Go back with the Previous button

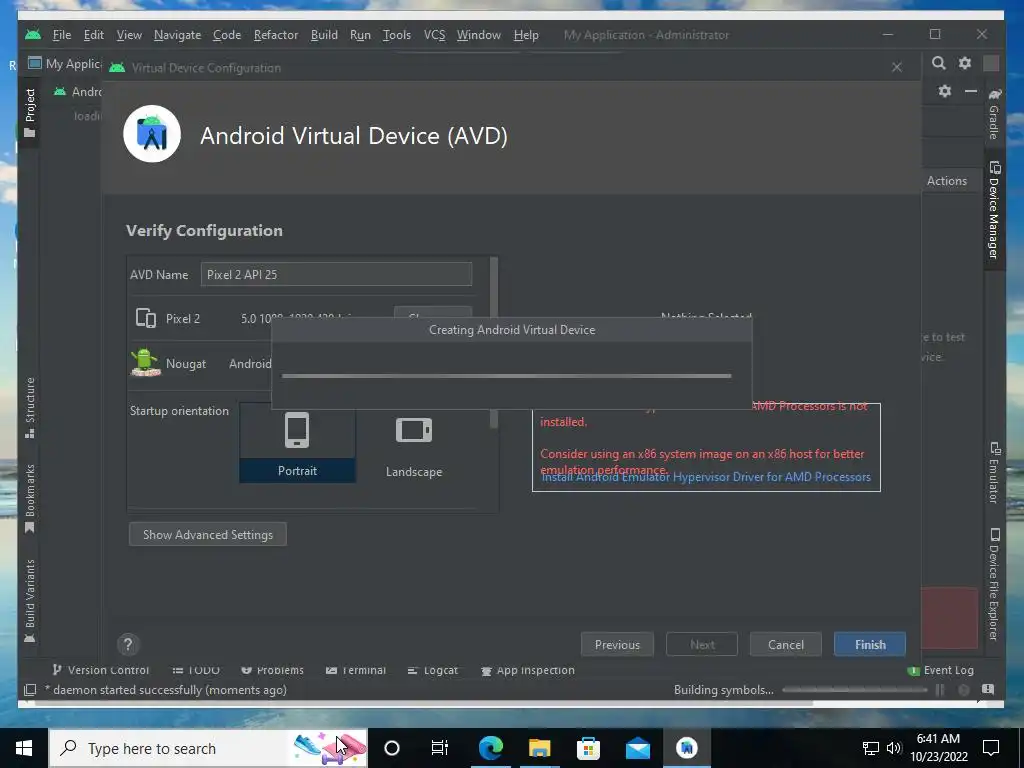coord(617,645)
